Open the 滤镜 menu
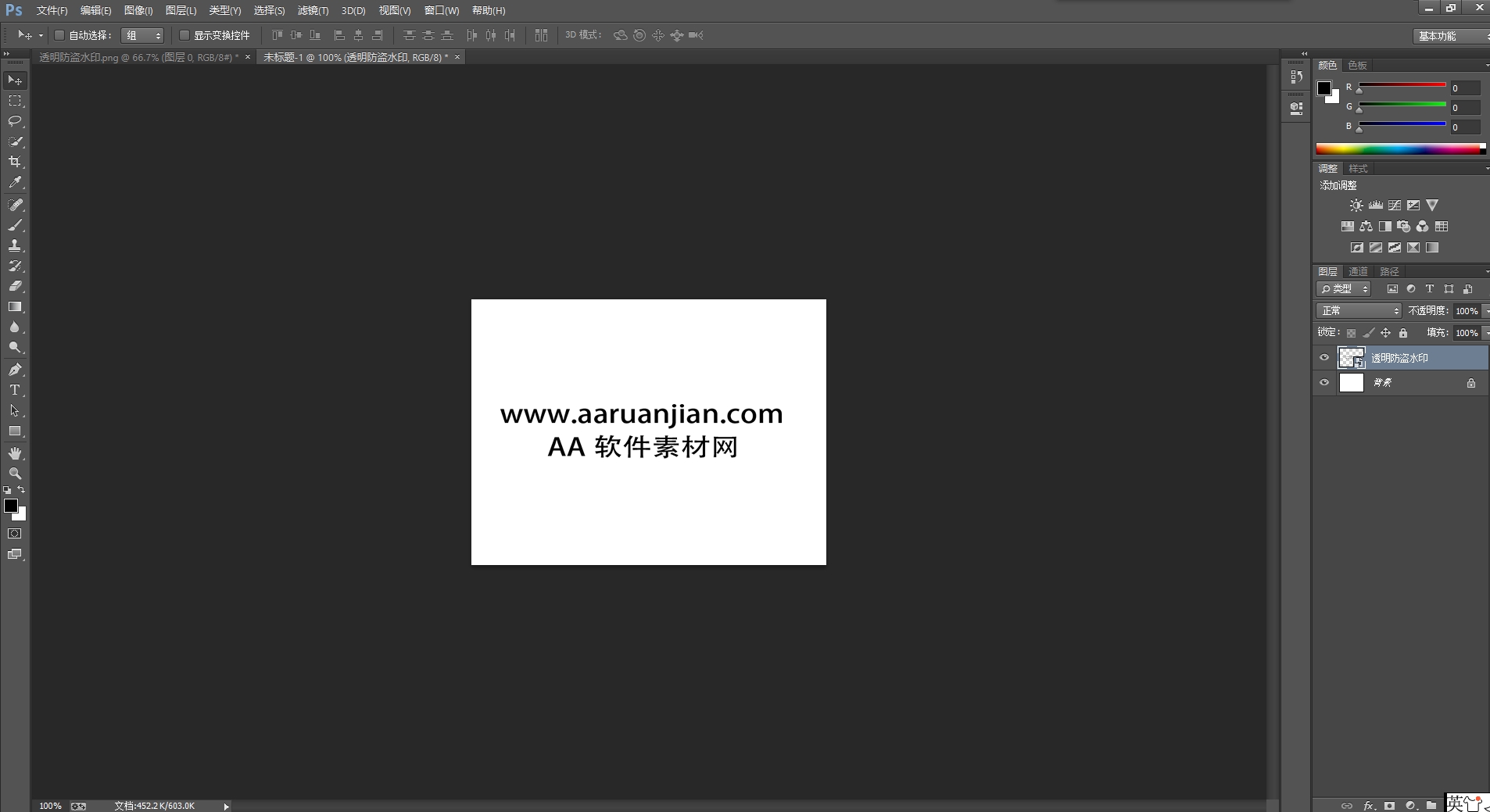The width and height of the screenshot is (1490, 812). click(311, 10)
